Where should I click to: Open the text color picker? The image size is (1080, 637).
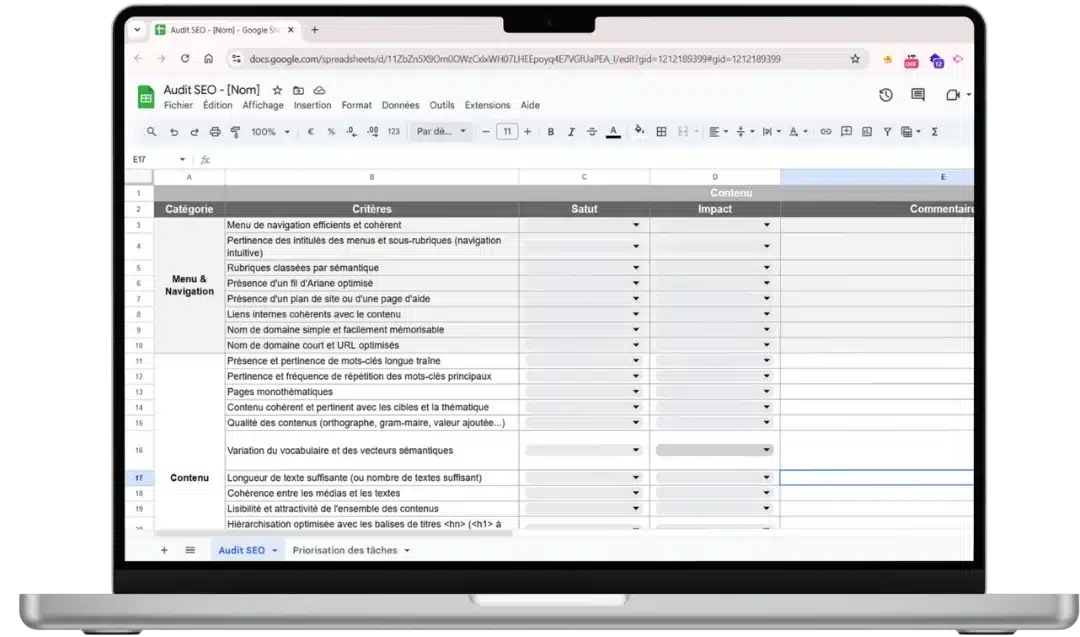613,132
